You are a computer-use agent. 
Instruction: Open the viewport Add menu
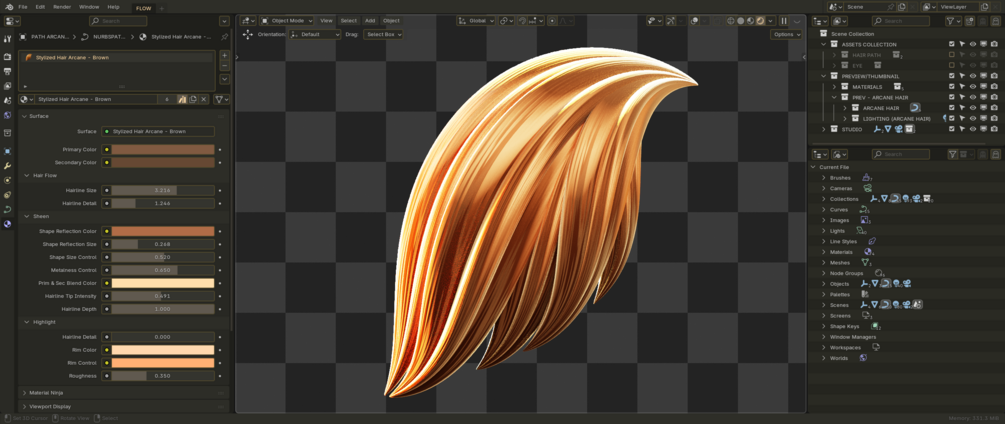(x=370, y=20)
